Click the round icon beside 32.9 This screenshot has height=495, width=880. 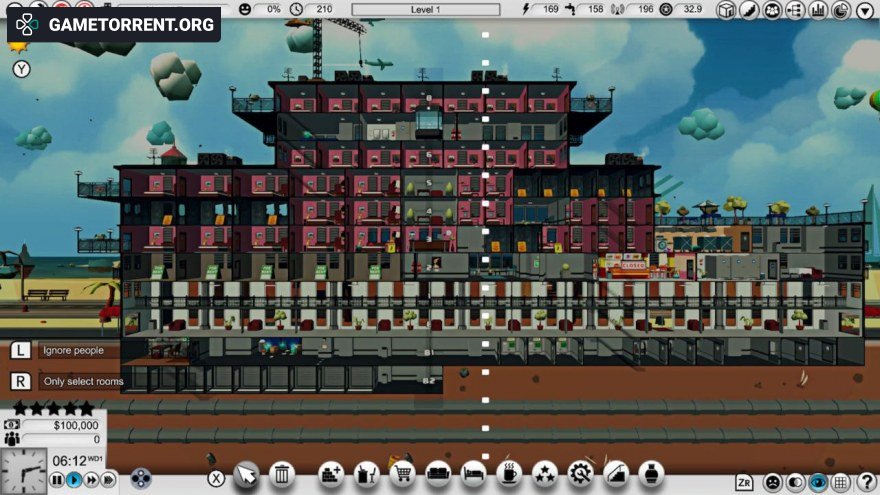(x=666, y=9)
